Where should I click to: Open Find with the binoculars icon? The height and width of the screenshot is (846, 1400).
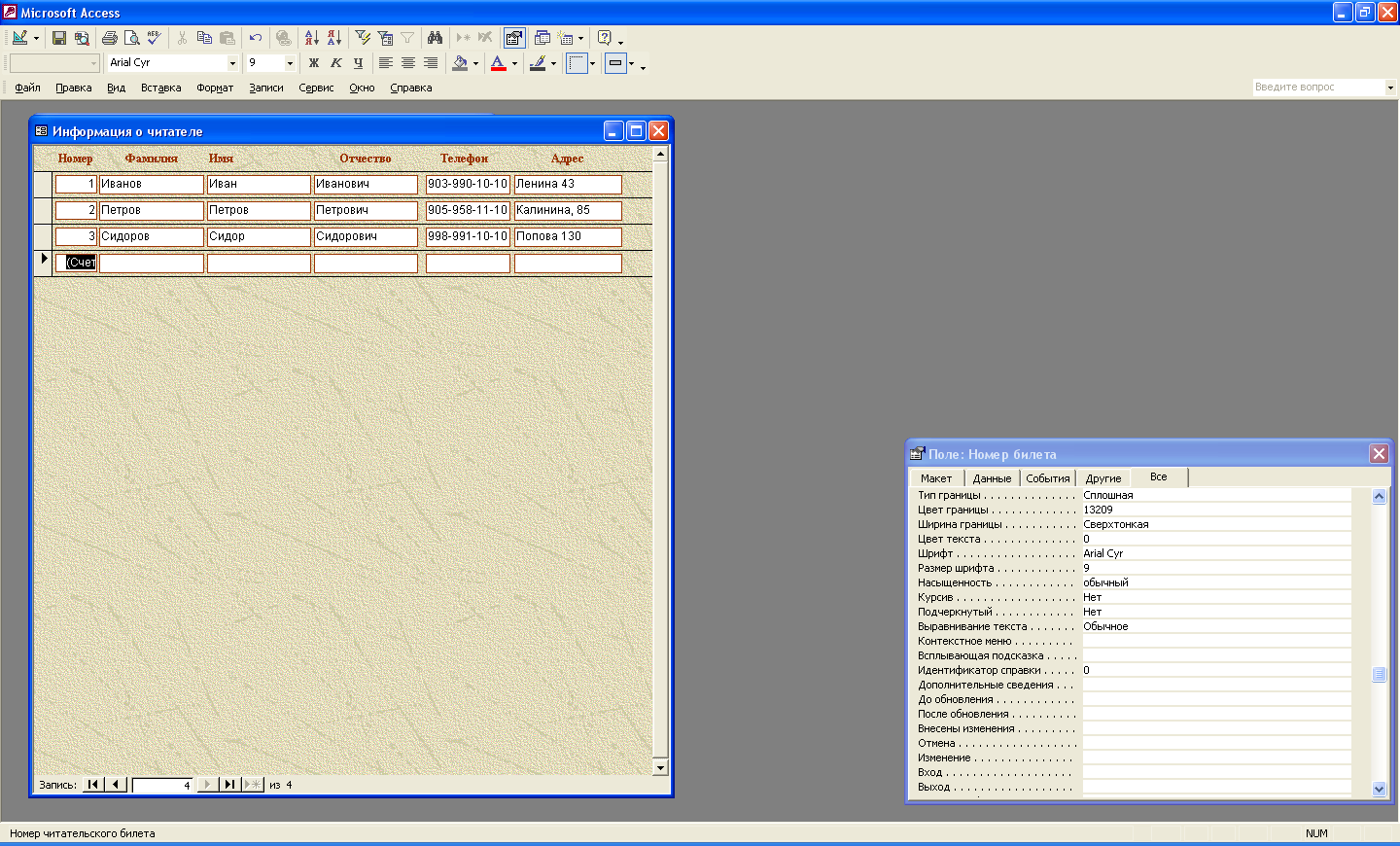435,38
